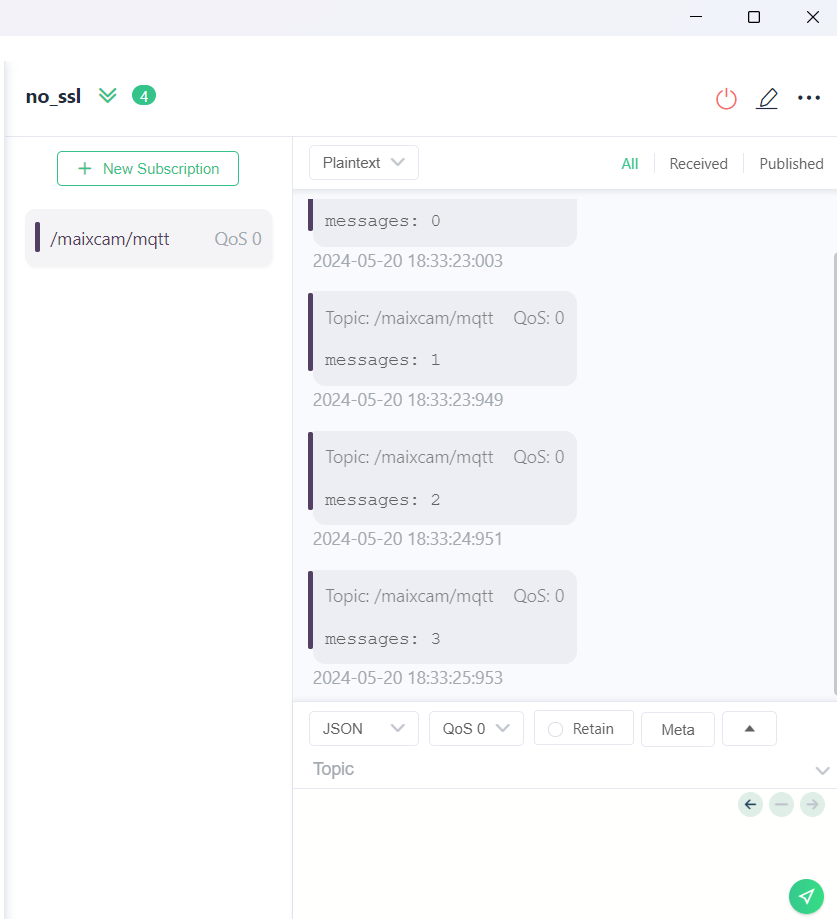Collapse publish panel with up-arrow button
This screenshot has height=919, width=837.
click(x=749, y=728)
